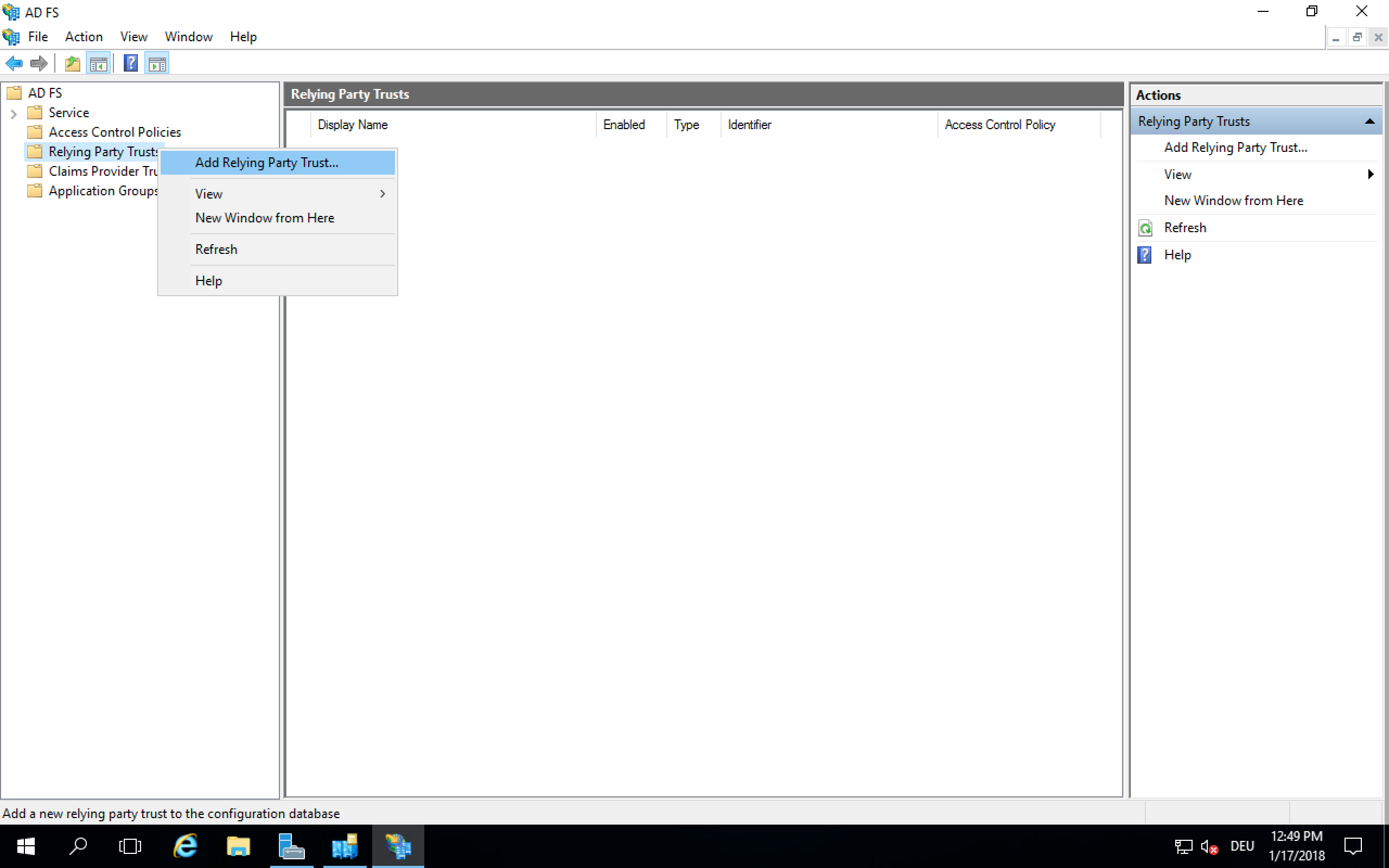Choose Add Relying Party Trust... in context menu
The height and width of the screenshot is (868, 1389).
coord(278,162)
